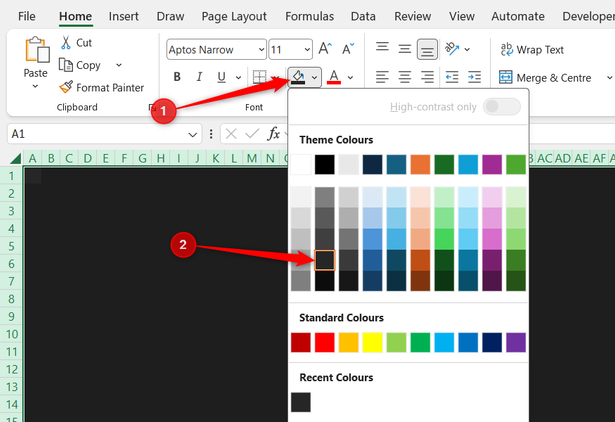This screenshot has height=422, width=615.
Task: Select the recent dark grey colour swatch
Action: pos(301,402)
